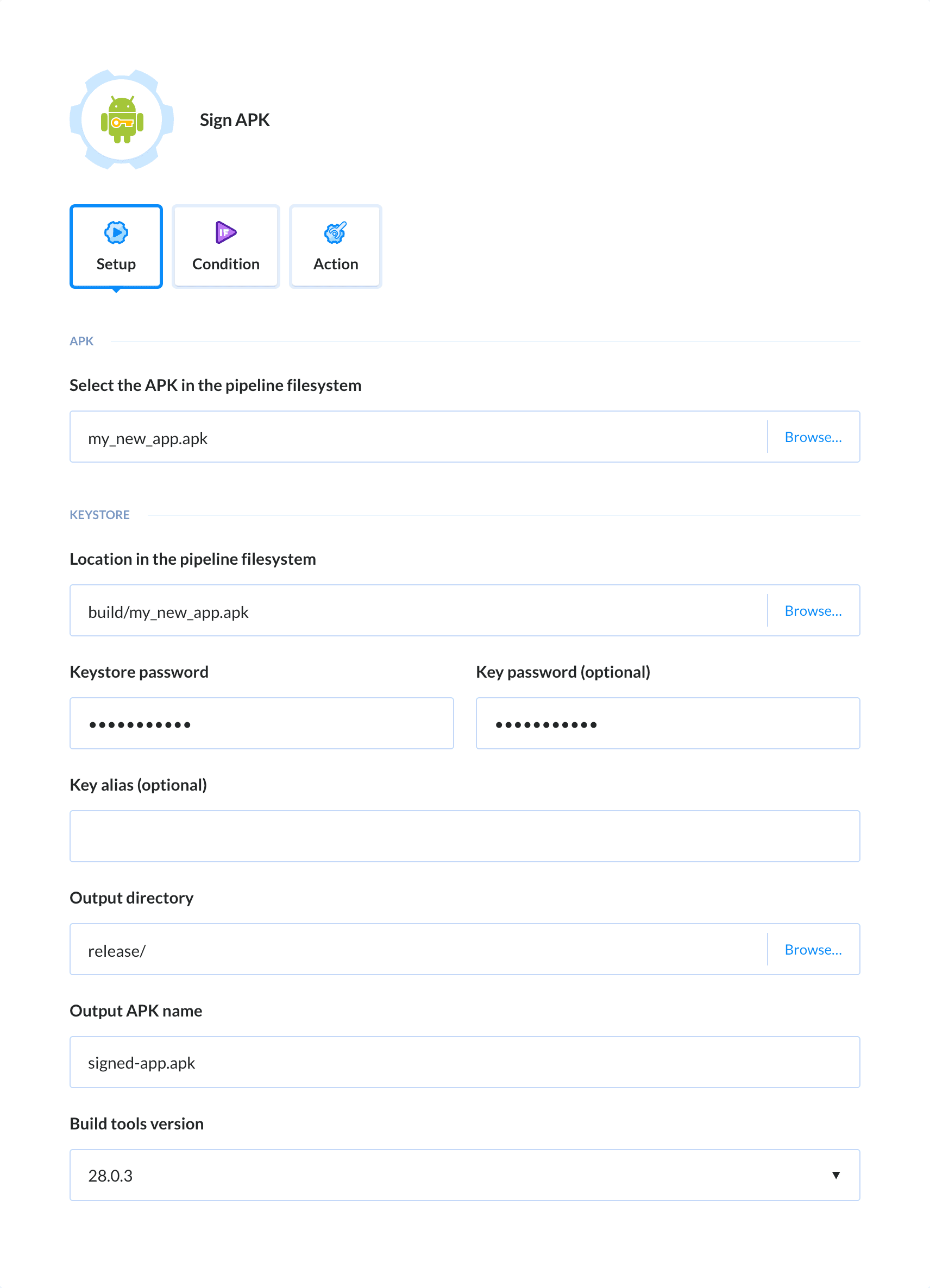Click the Action gear icon
The width and height of the screenshot is (930, 1288).
[335, 232]
